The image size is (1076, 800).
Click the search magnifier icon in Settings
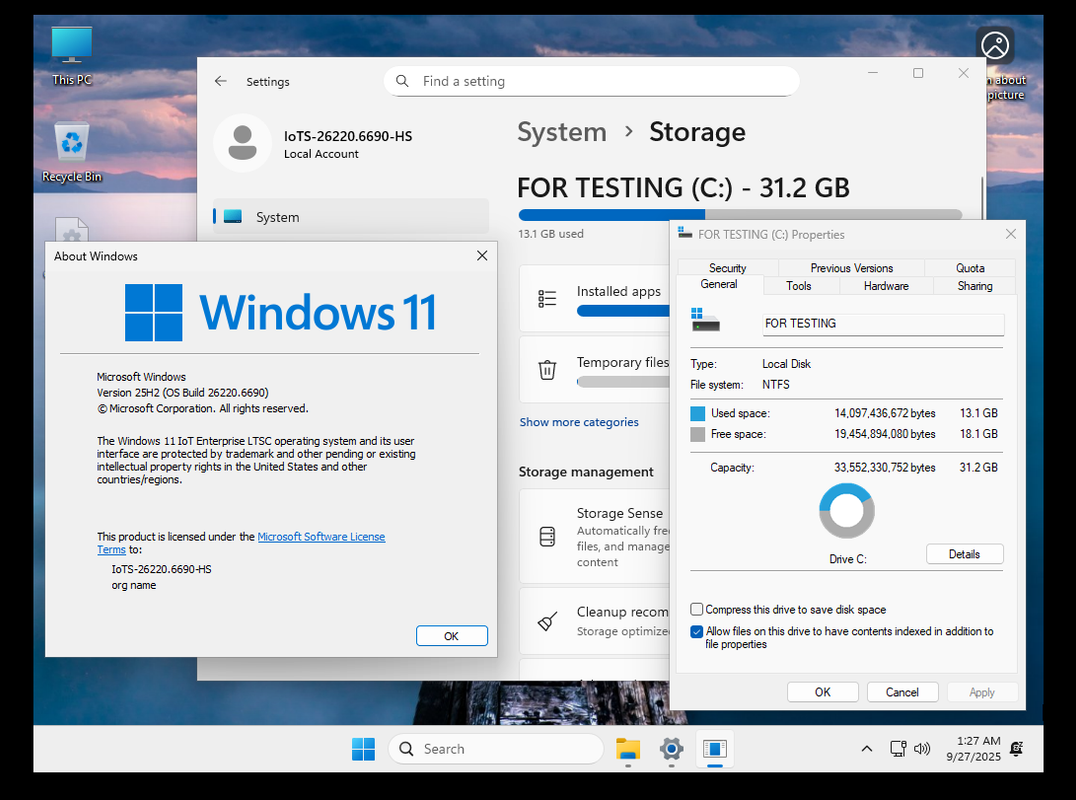(403, 81)
